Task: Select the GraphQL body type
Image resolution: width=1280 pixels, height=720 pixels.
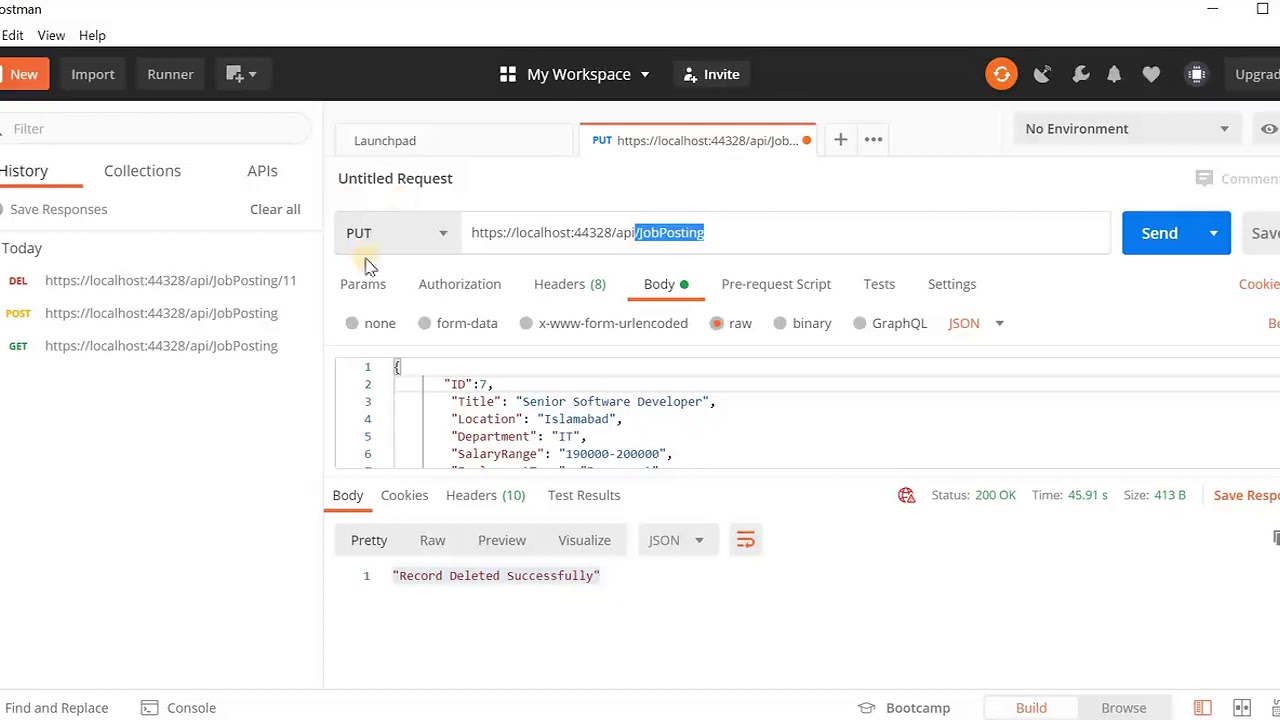Action: click(890, 323)
